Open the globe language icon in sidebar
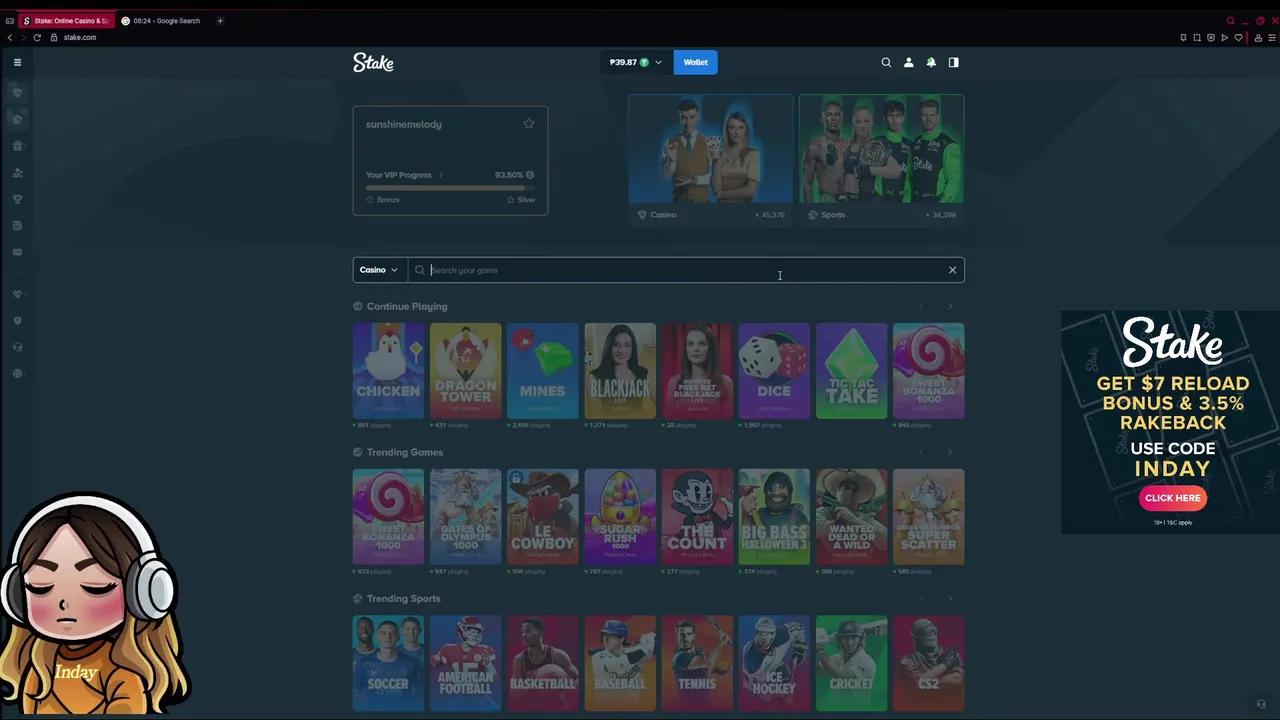Viewport: 1280px width, 720px height. click(x=17, y=374)
